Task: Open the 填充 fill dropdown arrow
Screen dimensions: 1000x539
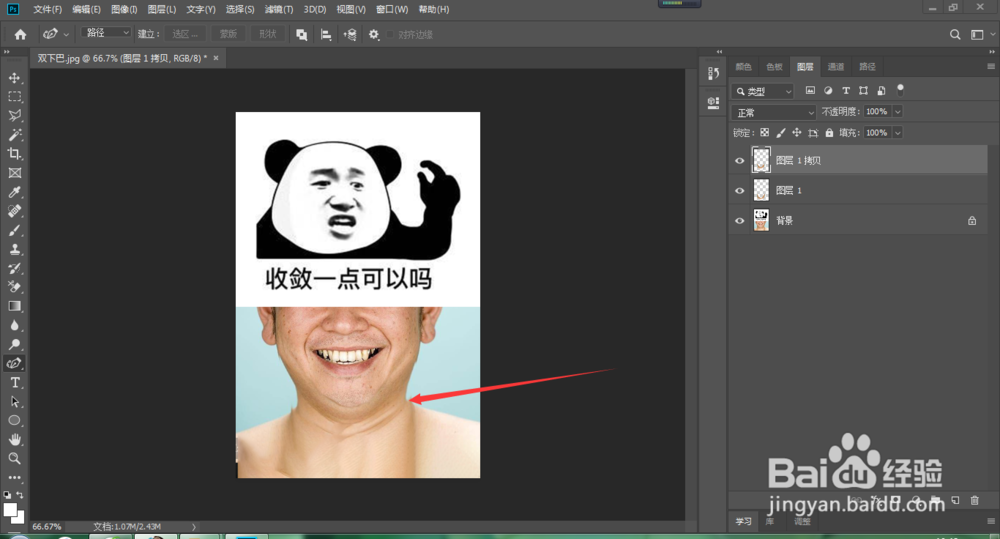Action: coord(897,133)
